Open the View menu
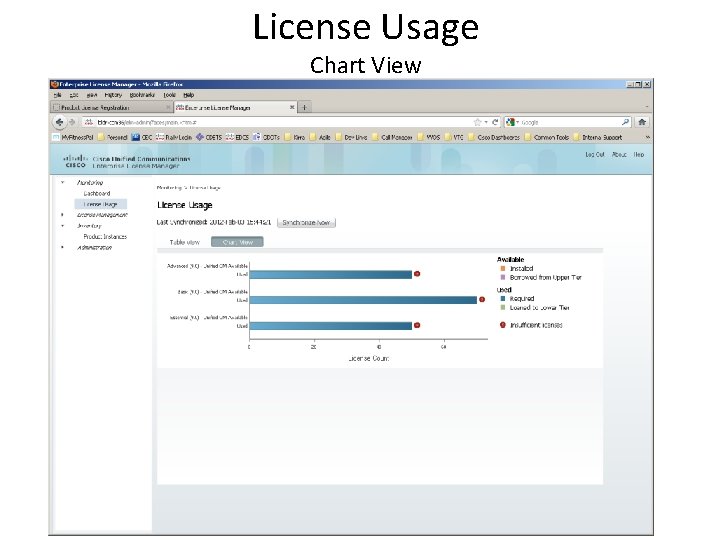 click(92, 95)
